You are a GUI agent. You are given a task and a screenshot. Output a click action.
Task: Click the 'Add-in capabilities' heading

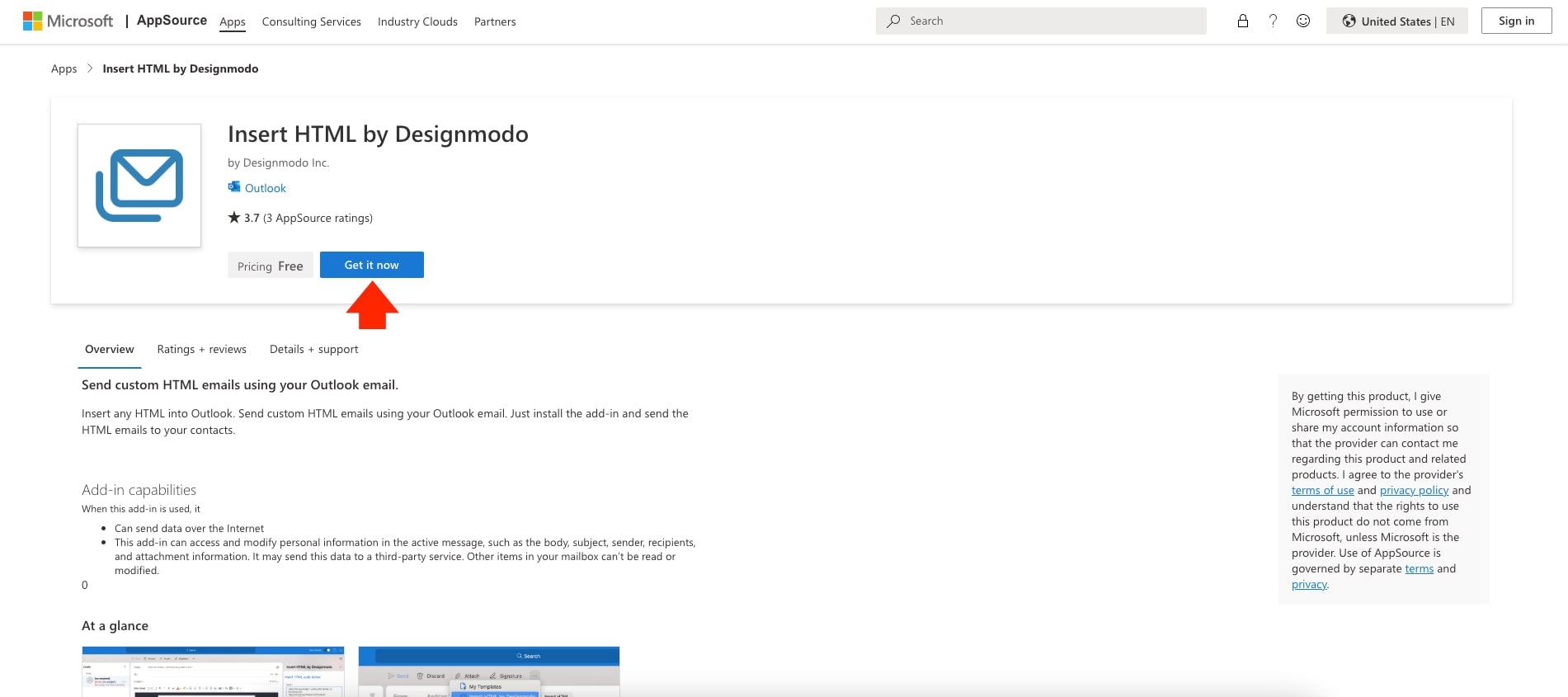[x=139, y=490]
